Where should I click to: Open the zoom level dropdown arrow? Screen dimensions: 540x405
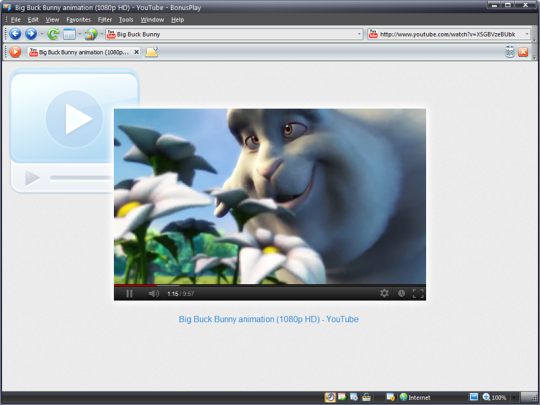click(x=513, y=397)
